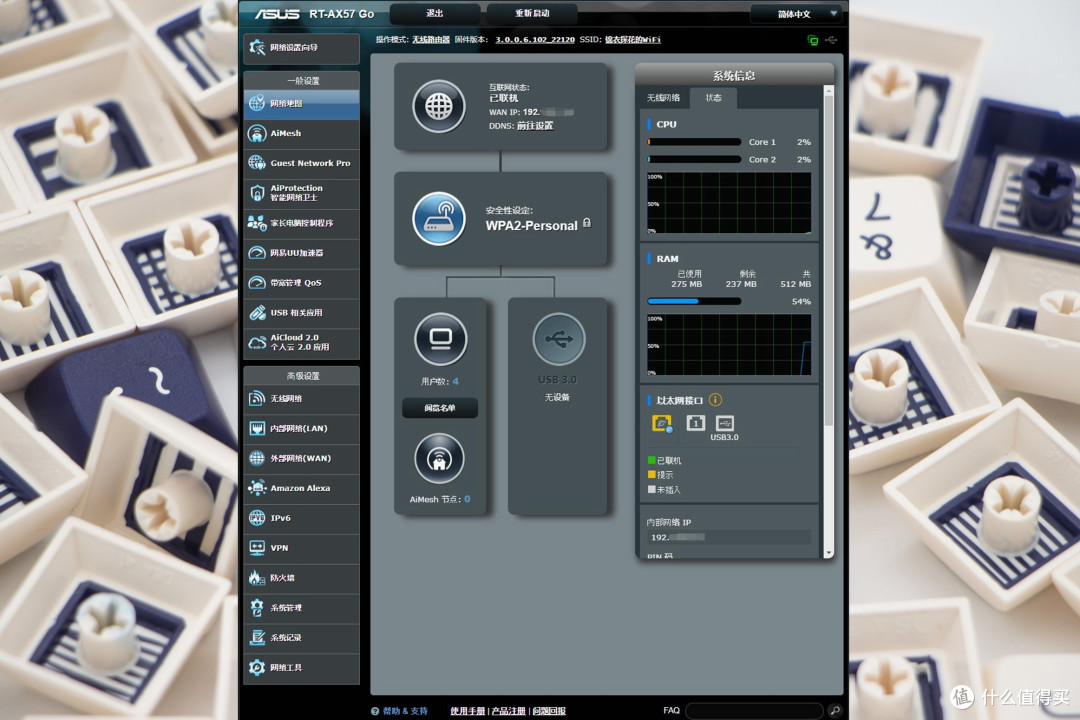Click the 无线路由器 operation mode link

coord(431,40)
